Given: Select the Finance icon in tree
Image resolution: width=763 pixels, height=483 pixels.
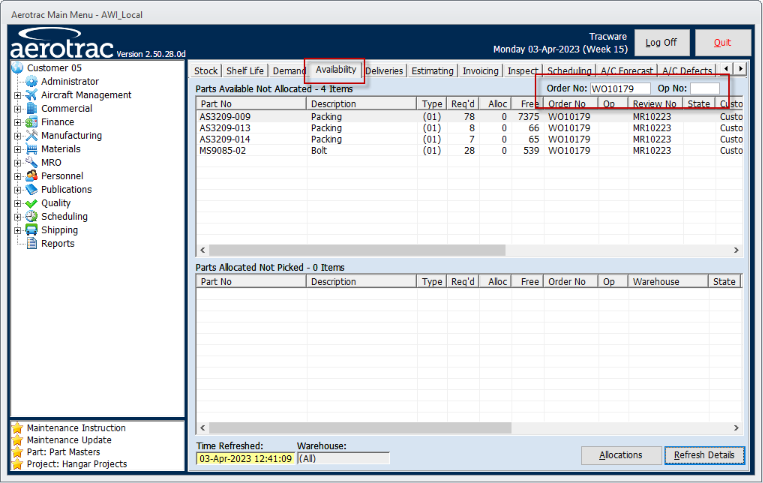Looking at the screenshot, I should coord(32,122).
